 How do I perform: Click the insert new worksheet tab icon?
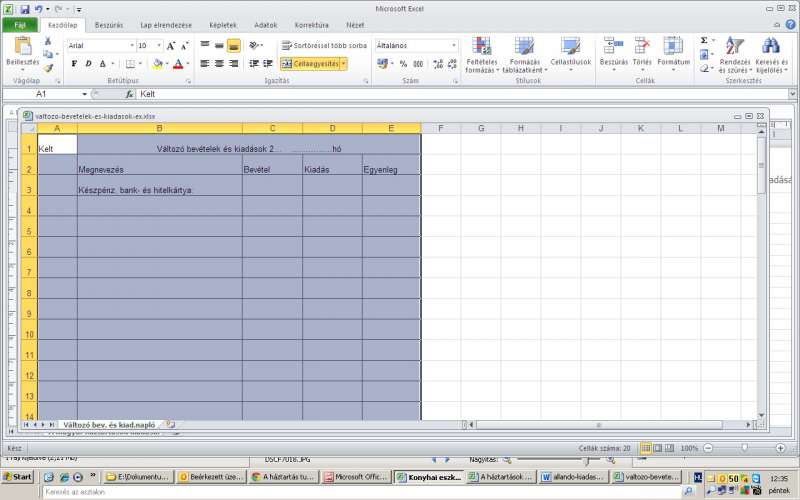point(170,424)
